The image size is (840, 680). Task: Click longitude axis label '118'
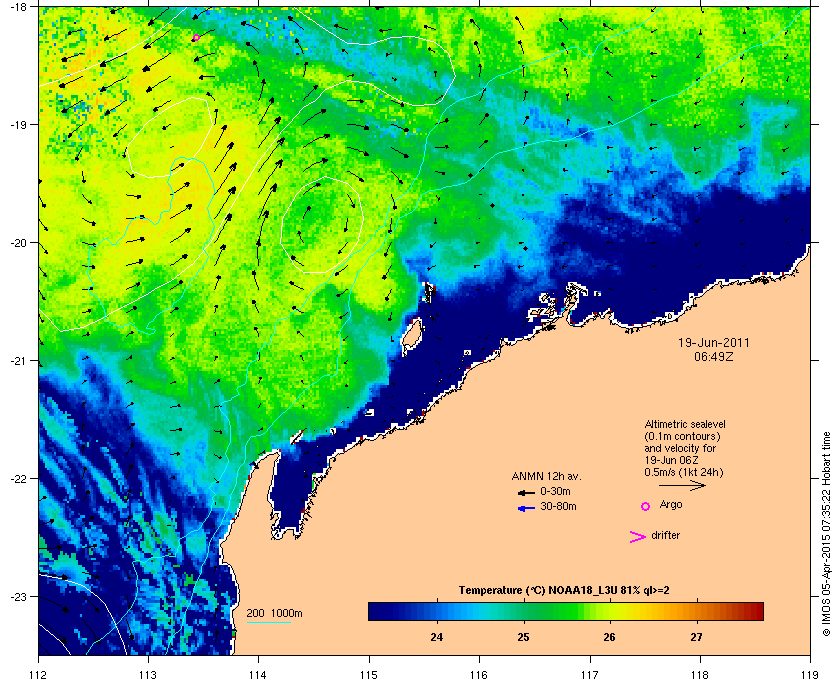(700, 674)
